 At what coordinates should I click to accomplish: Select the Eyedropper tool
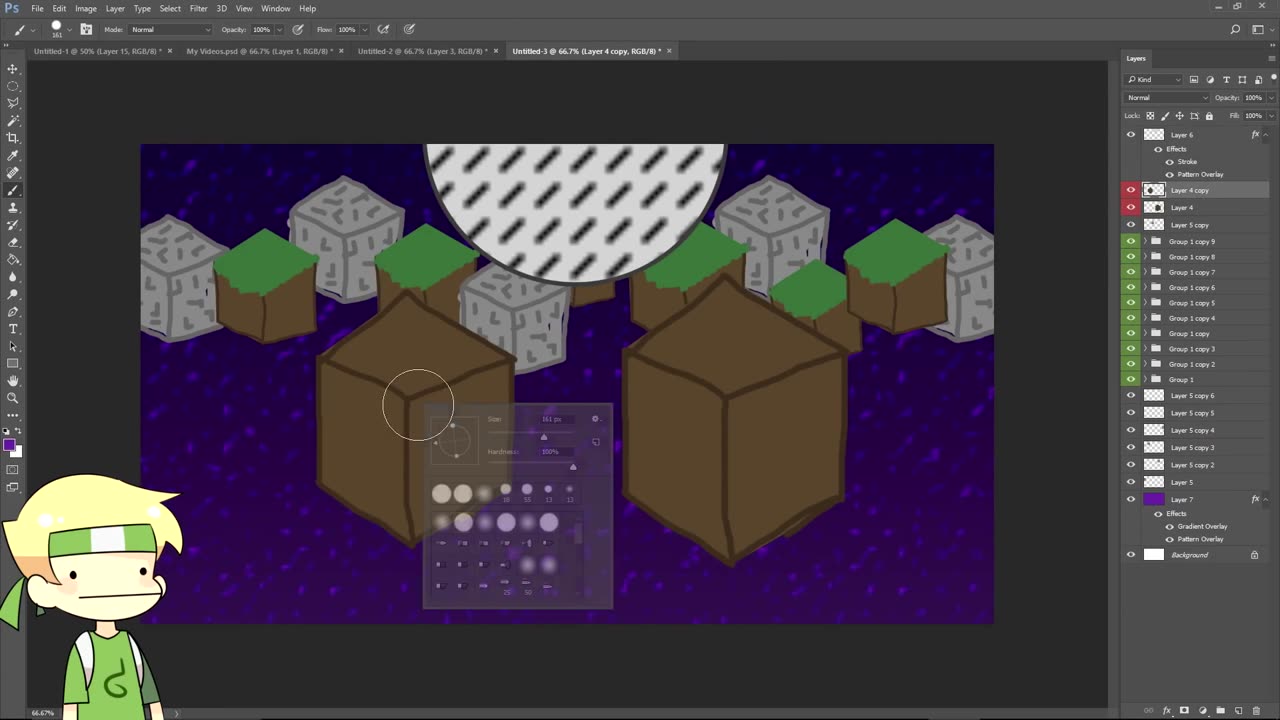[13, 155]
